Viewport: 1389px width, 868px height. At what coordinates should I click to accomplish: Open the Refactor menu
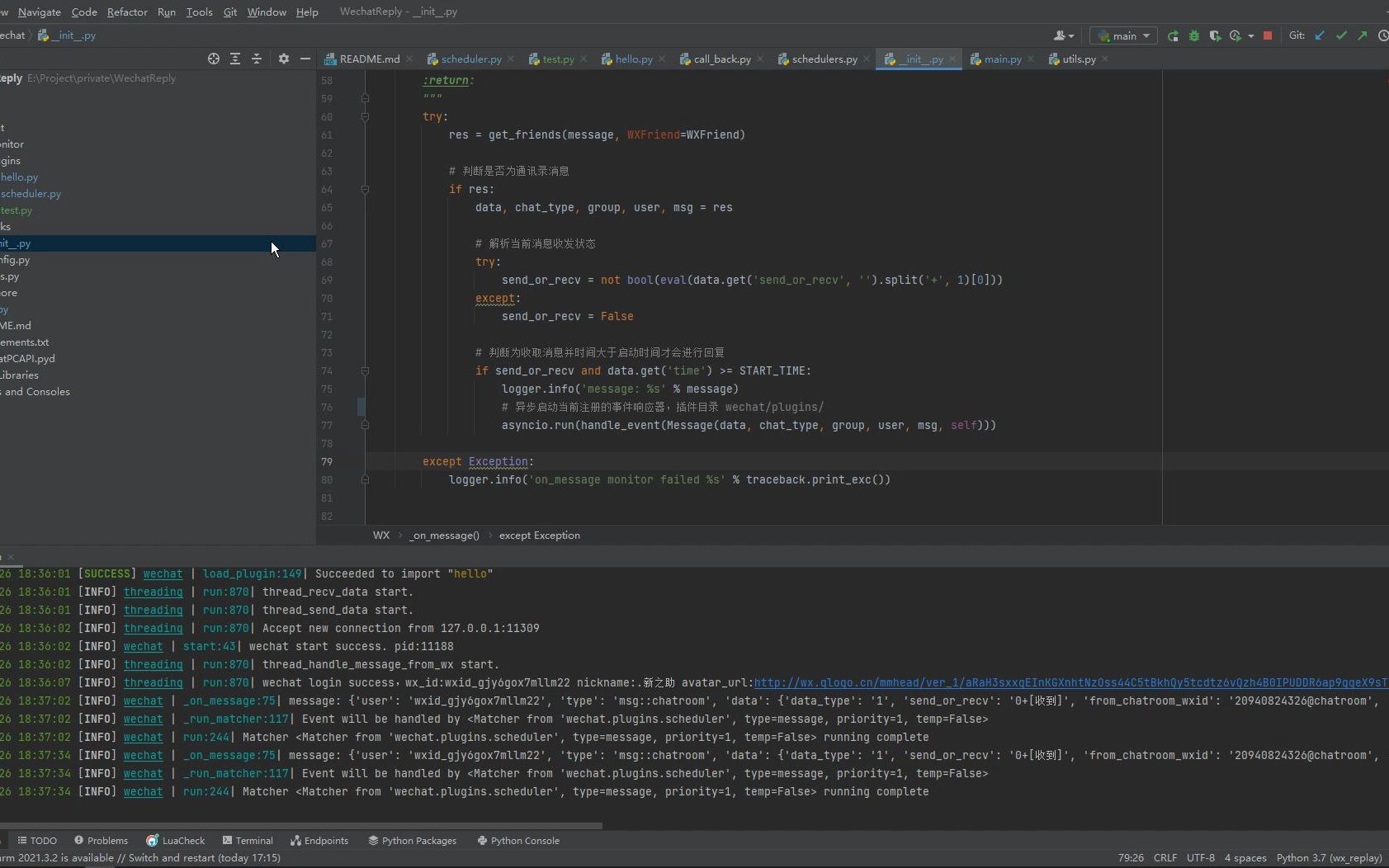pos(127,12)
